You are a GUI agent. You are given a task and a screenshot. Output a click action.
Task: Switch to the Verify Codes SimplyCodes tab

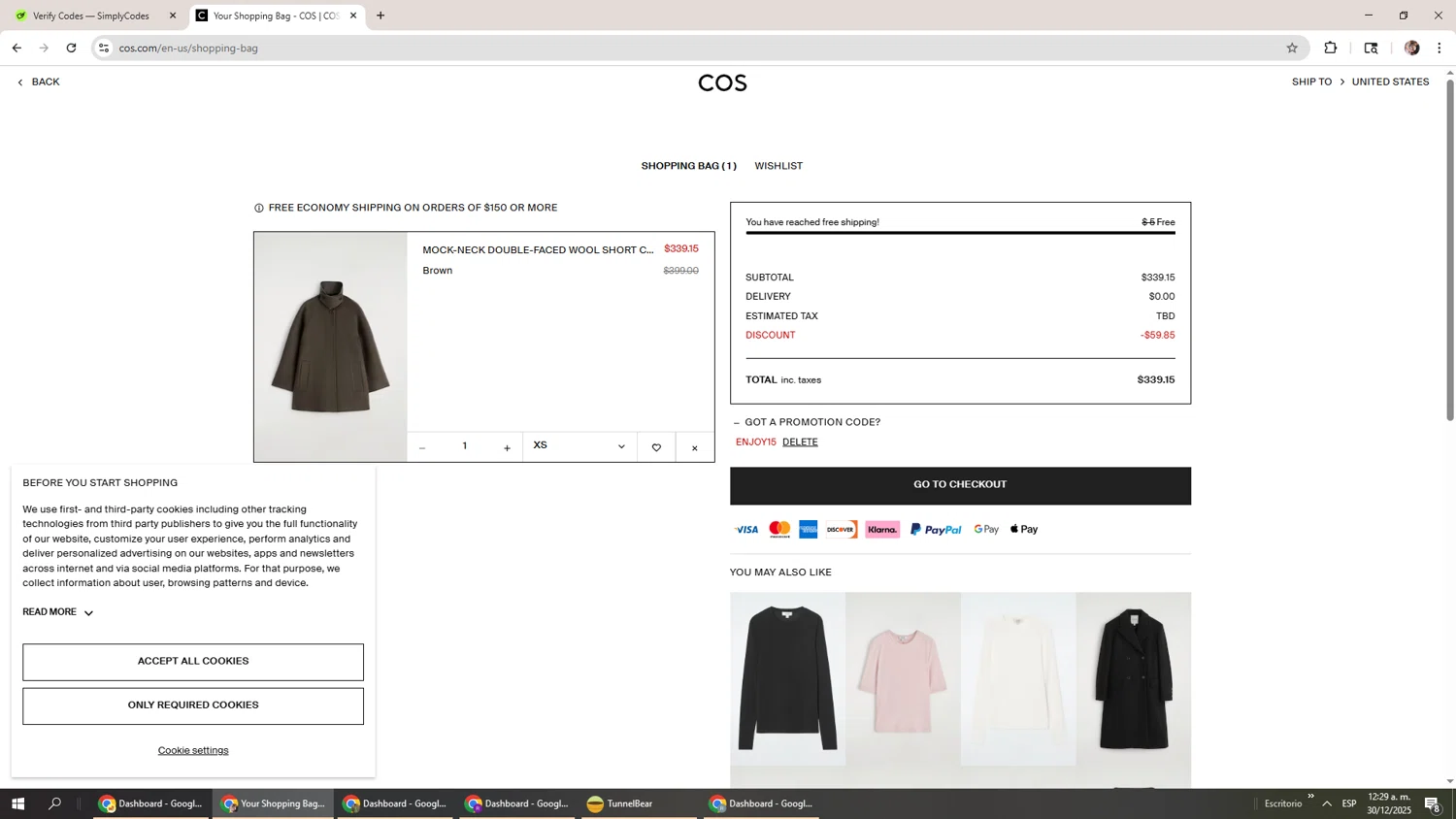click(x=92, y=16)
